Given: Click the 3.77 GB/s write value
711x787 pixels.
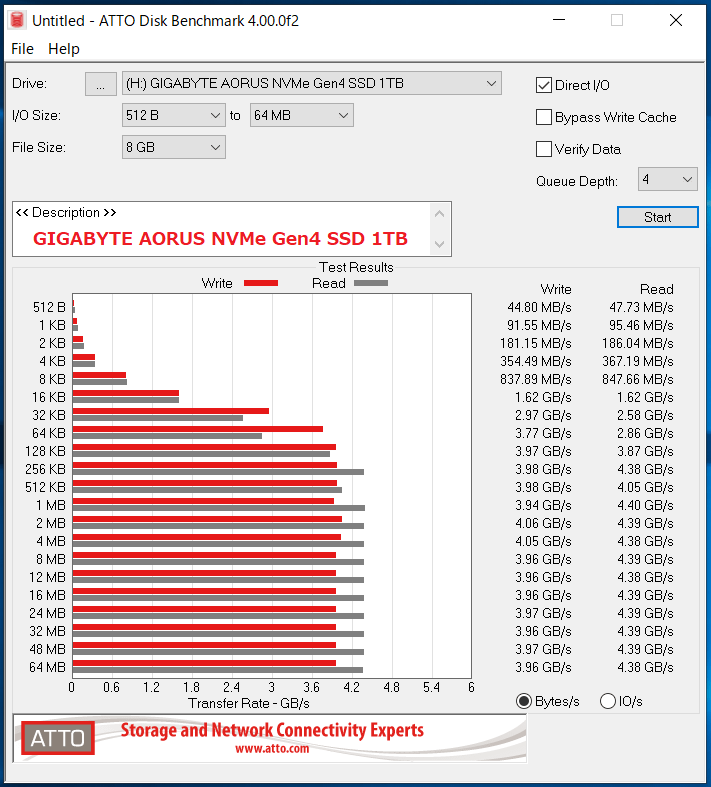Looking at the screenshot, I should click(x=543, y=434).
